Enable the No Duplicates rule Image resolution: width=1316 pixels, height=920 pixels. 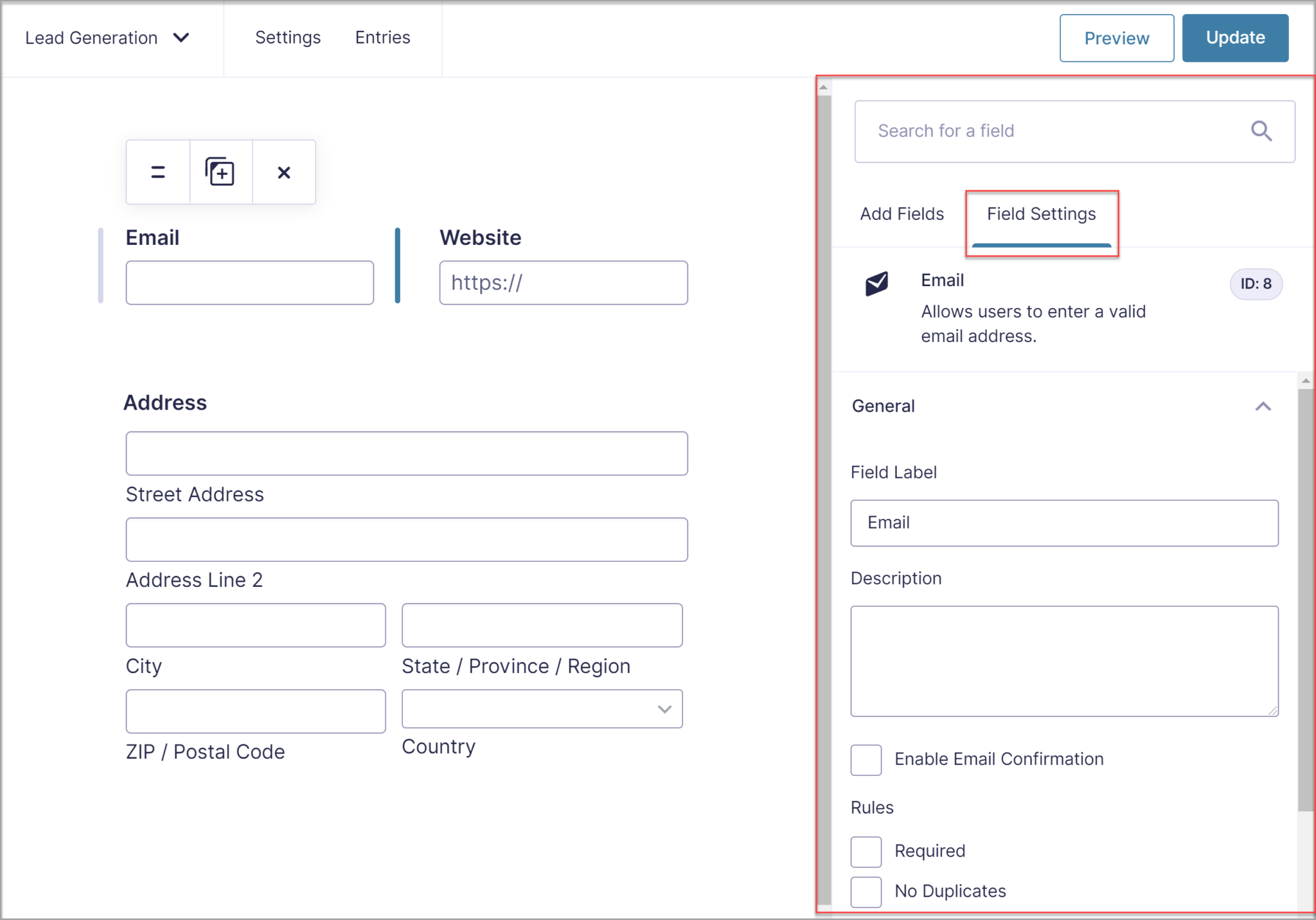point(866,892)
